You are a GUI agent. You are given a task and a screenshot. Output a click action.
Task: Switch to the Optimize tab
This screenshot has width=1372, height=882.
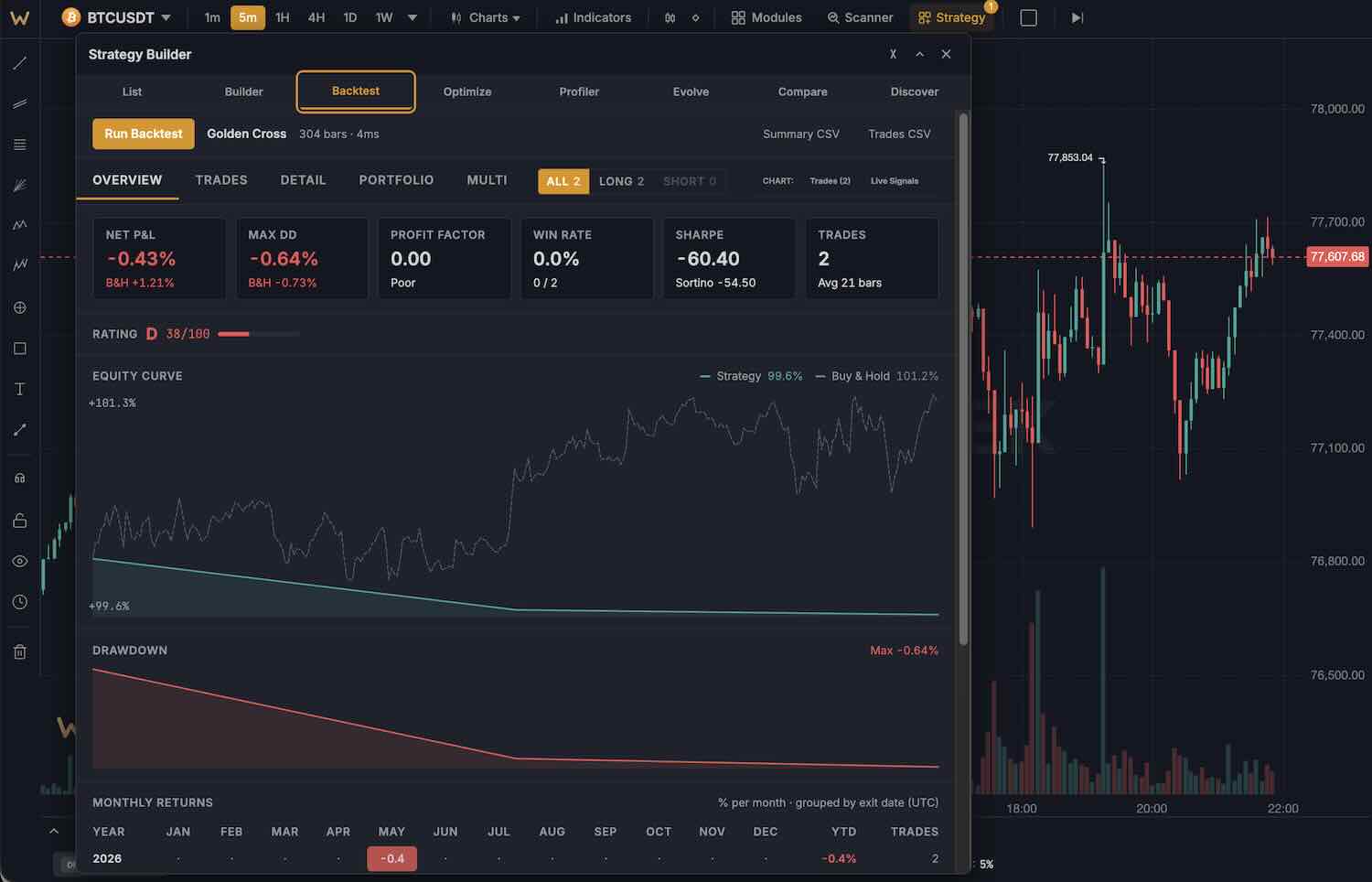(467, 91)
